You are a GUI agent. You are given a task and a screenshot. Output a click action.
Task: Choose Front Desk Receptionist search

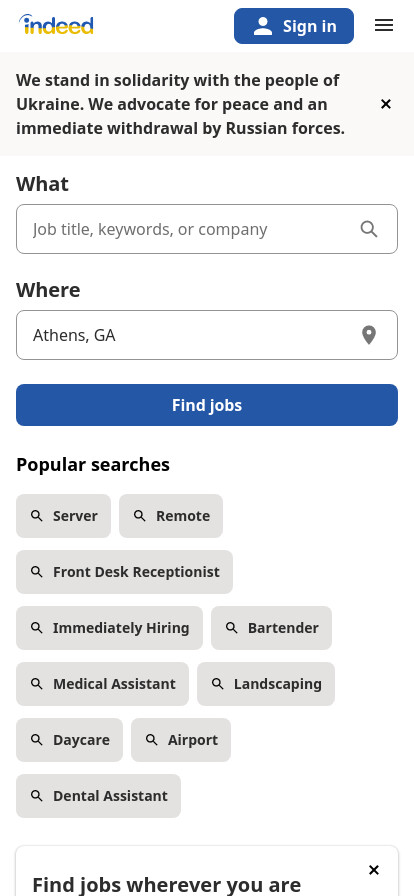tap(125, 572)
